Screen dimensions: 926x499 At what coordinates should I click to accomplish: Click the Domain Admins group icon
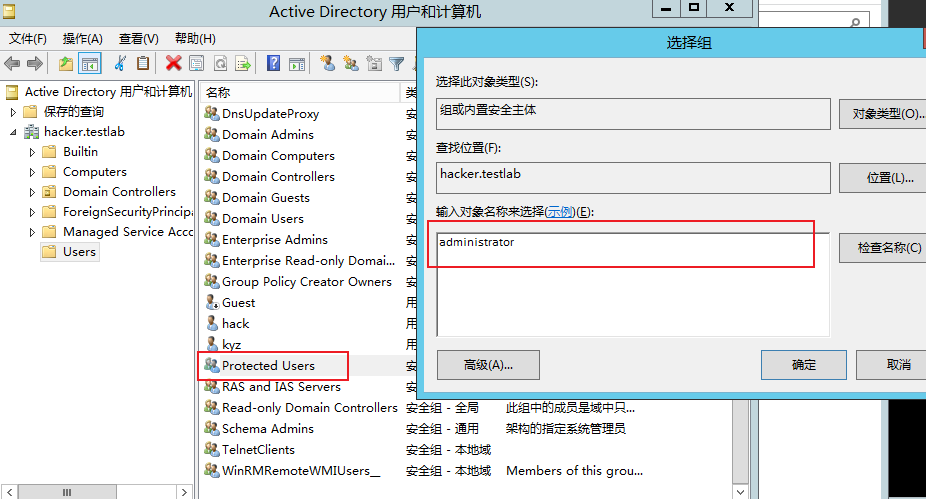[211, 134]
